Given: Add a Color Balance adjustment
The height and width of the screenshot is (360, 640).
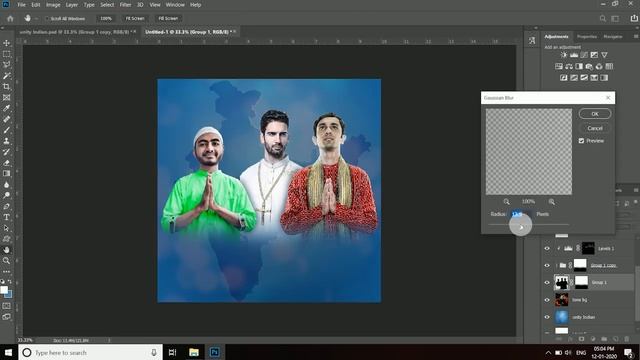Looking at the screenshot, I should 569,66.
